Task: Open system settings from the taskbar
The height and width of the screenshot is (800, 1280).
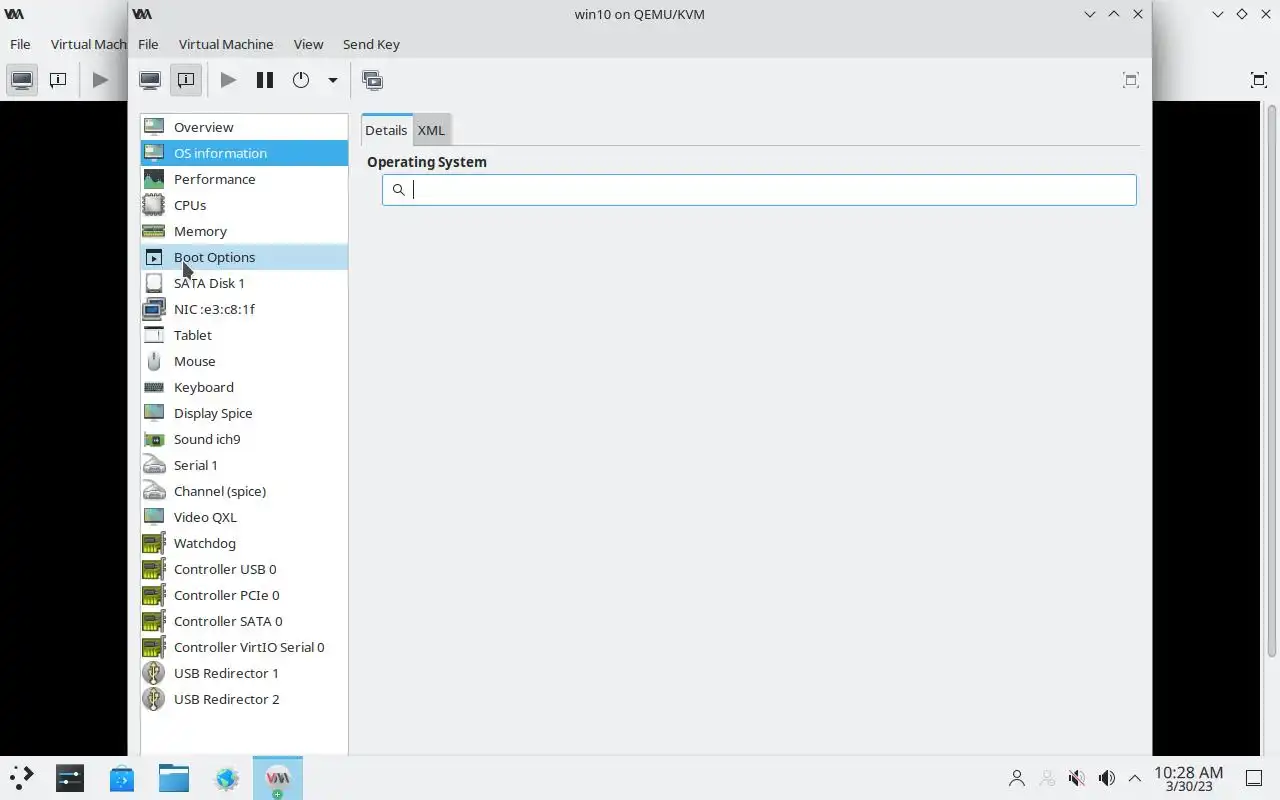Action: tap(70, 778)
